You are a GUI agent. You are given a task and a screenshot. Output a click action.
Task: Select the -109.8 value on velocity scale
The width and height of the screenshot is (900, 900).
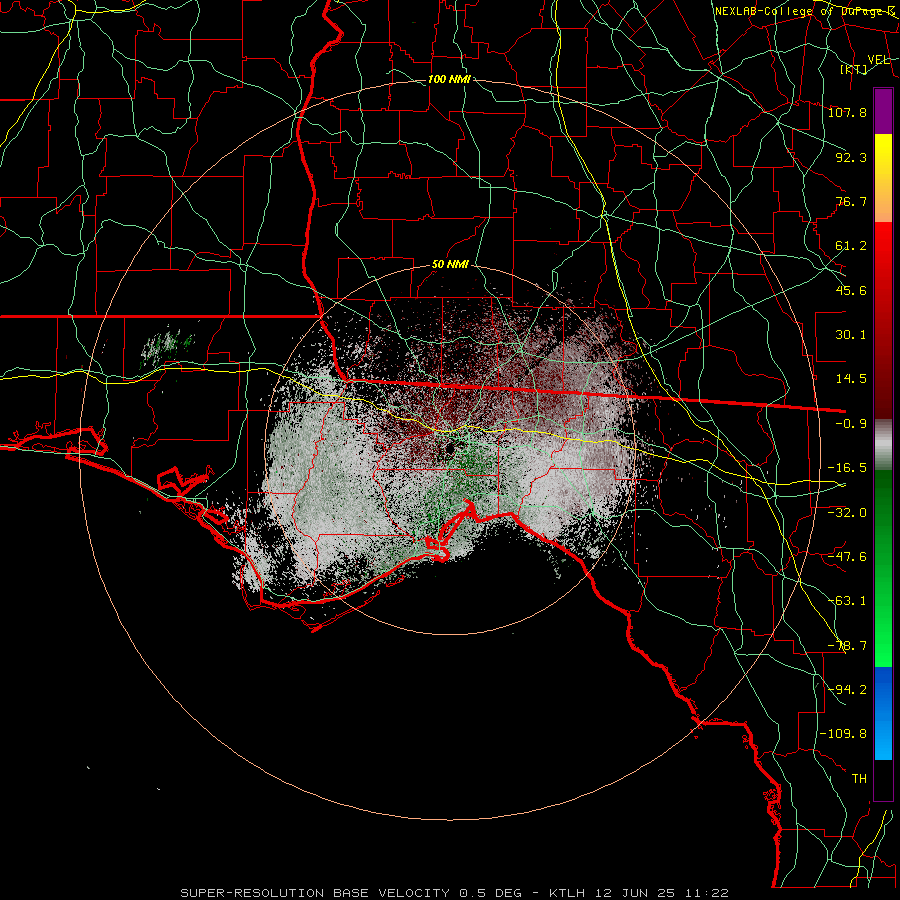point(843,734)
